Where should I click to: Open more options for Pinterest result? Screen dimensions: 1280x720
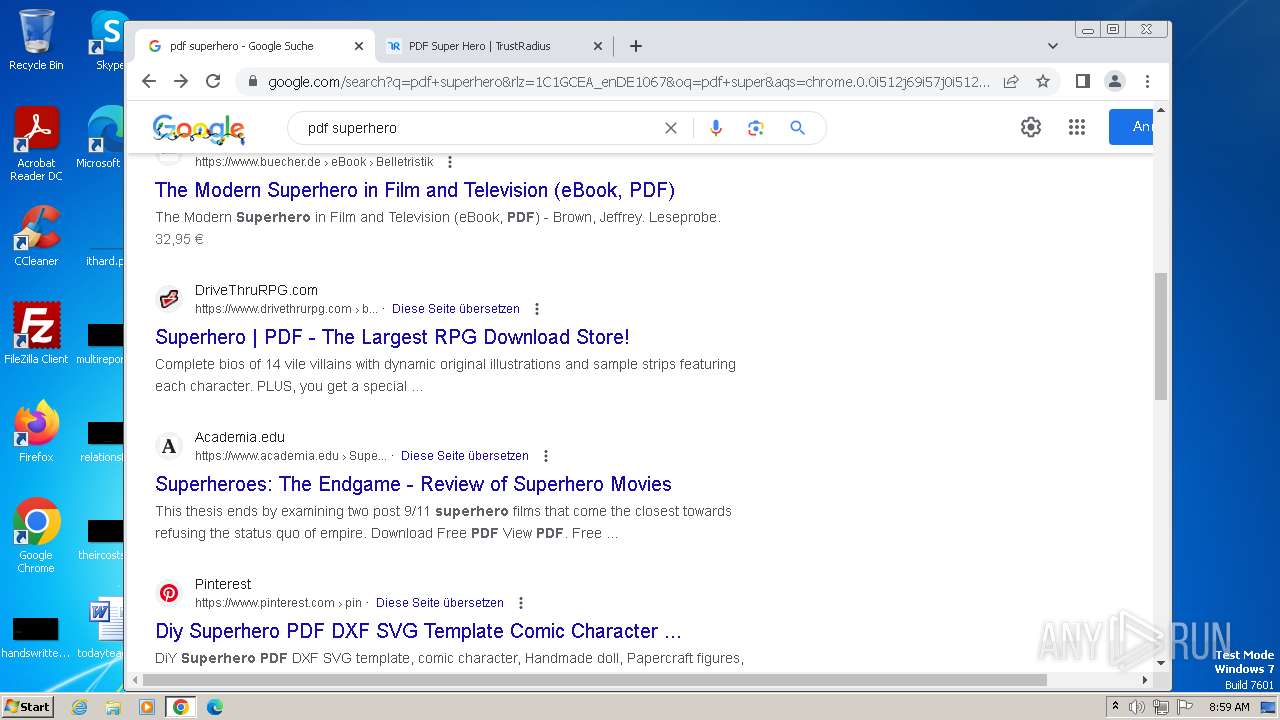521,603
